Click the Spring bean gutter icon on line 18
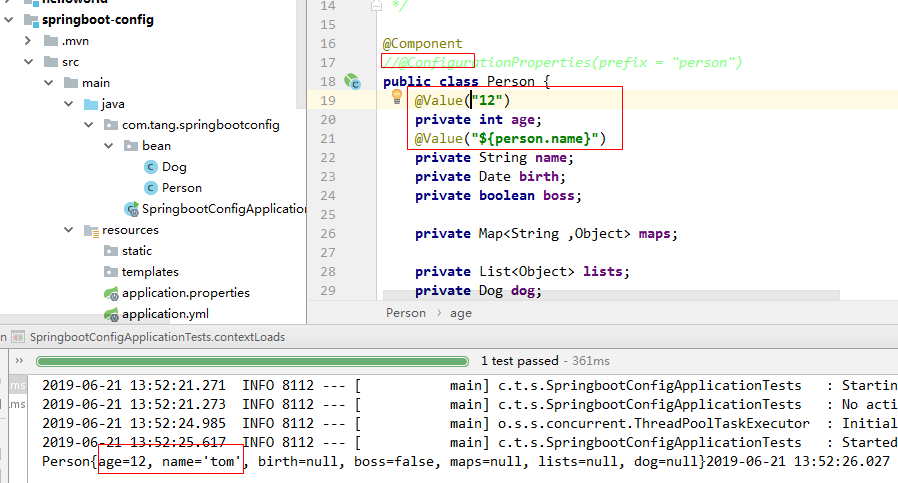 [352, 81]
